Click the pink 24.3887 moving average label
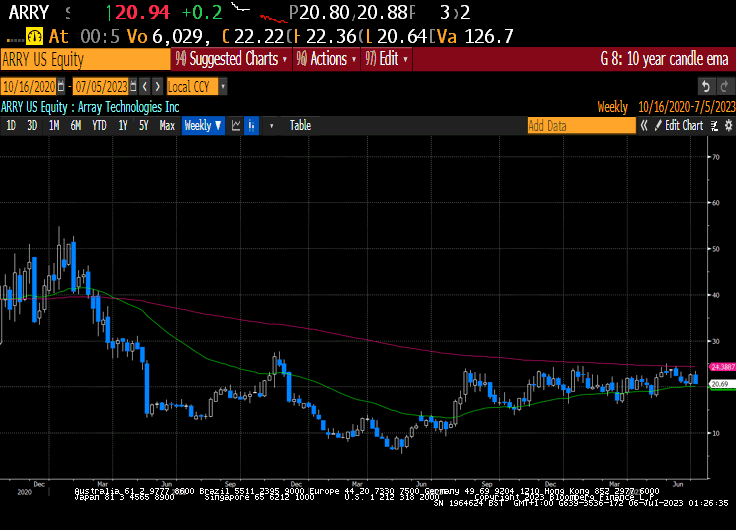736x530 pixels. click(723, 367)
